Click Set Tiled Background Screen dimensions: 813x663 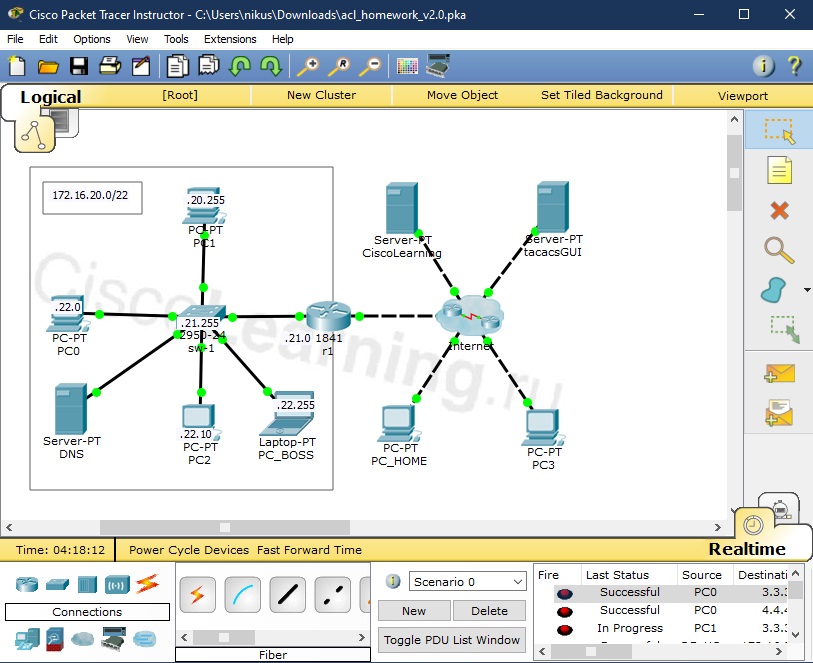601,95
